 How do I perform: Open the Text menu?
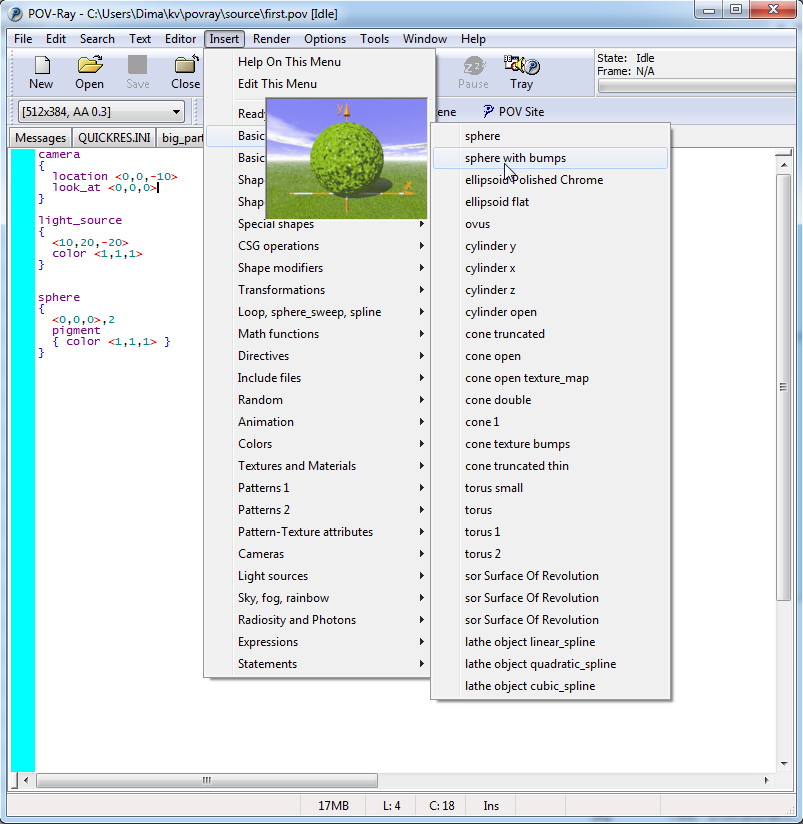(140, 39)
